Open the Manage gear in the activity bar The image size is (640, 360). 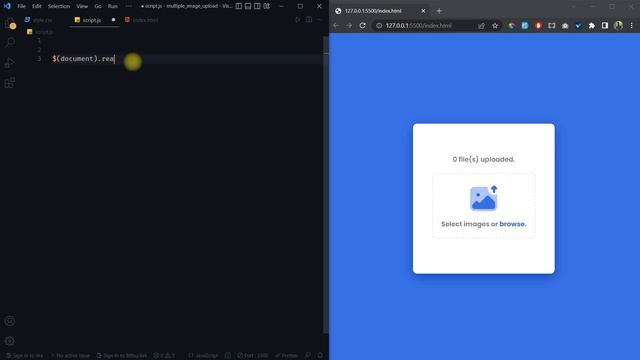(10, 340)
